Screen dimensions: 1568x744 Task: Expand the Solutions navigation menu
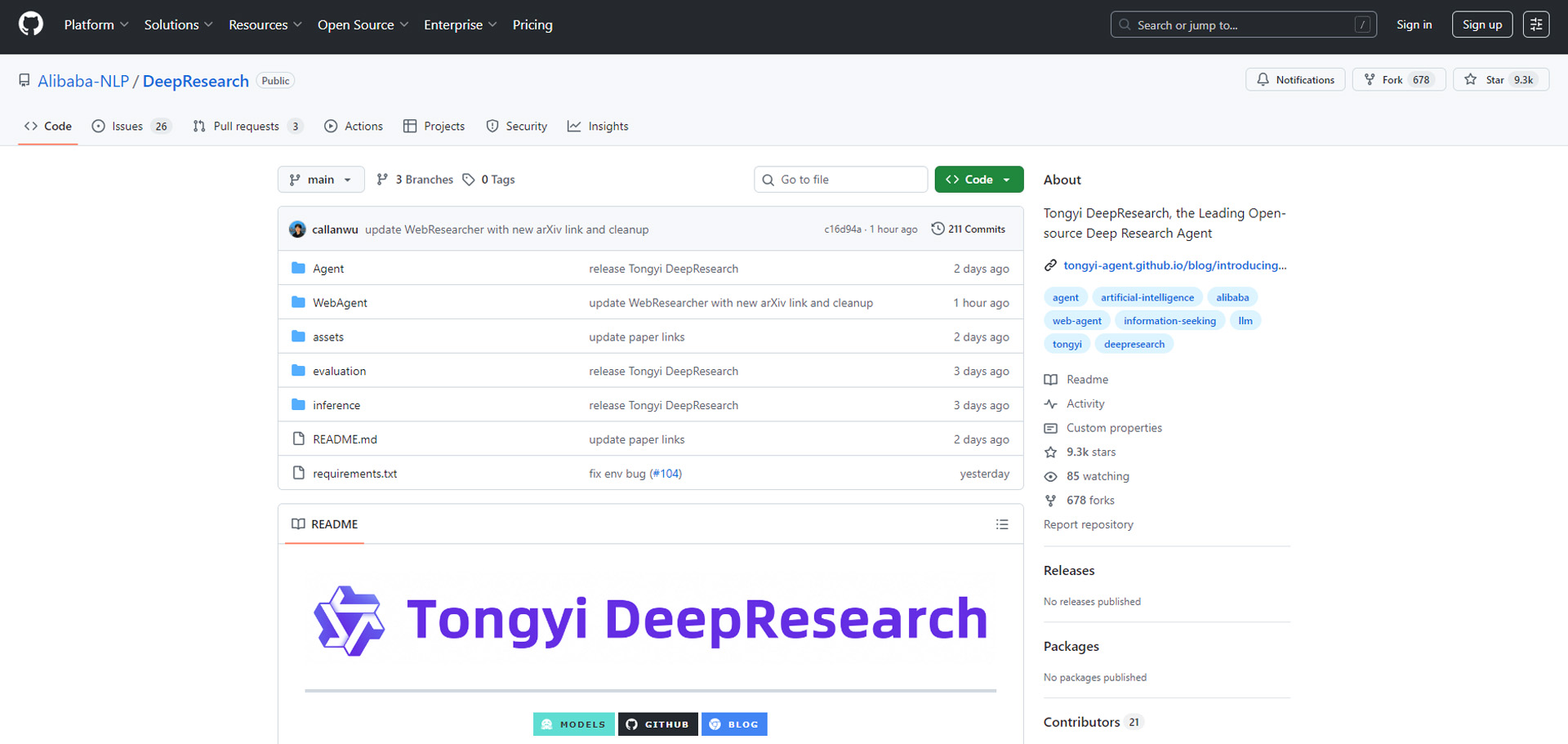(179, 25)
